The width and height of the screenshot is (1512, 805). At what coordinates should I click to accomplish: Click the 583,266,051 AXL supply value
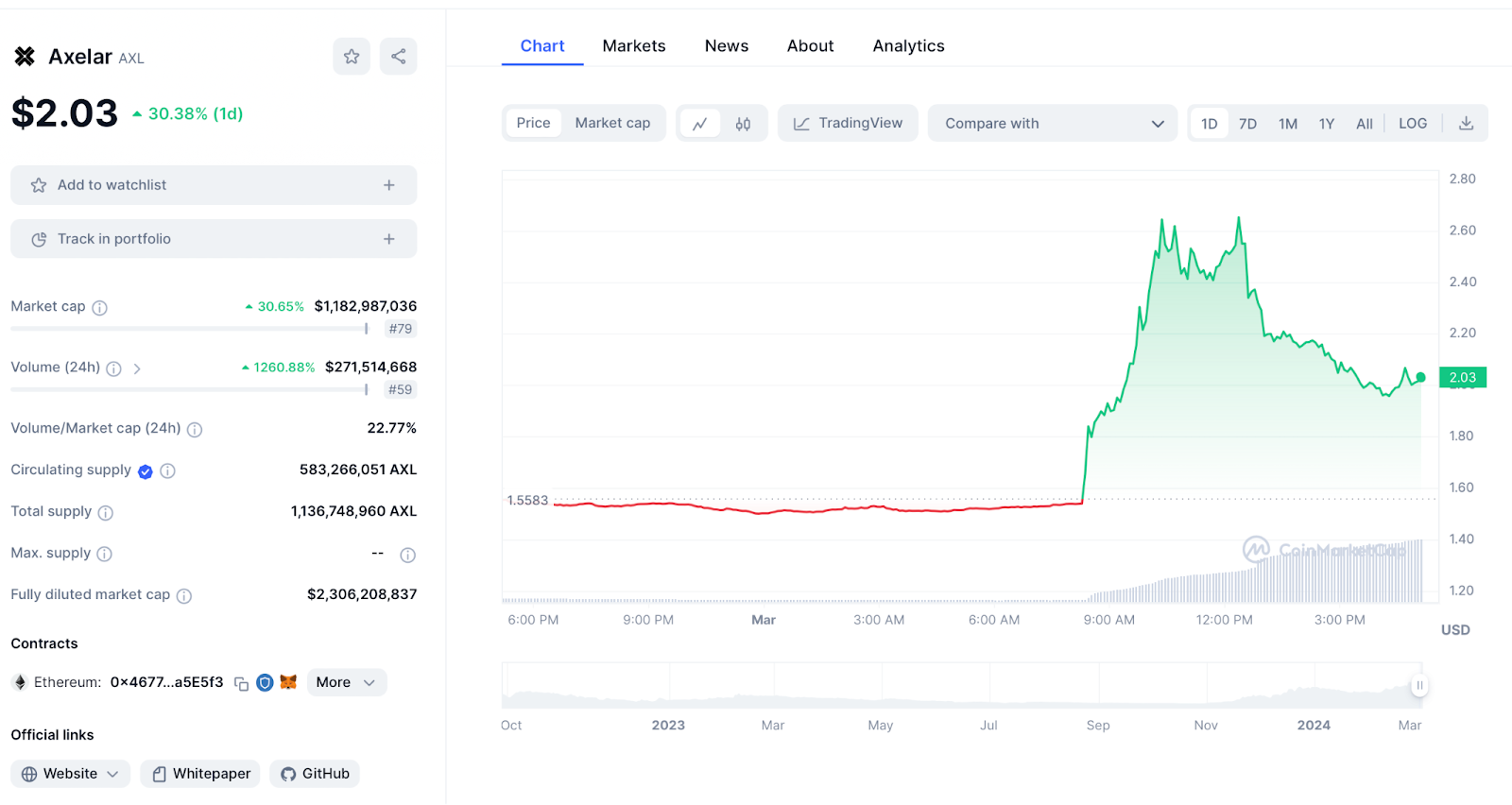[x=358, y=470]
